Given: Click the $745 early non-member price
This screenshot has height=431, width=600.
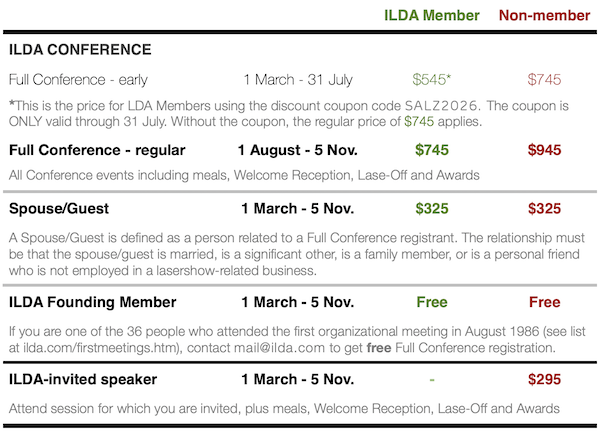Looking at the screenshot, I should [x=544, y=80].
